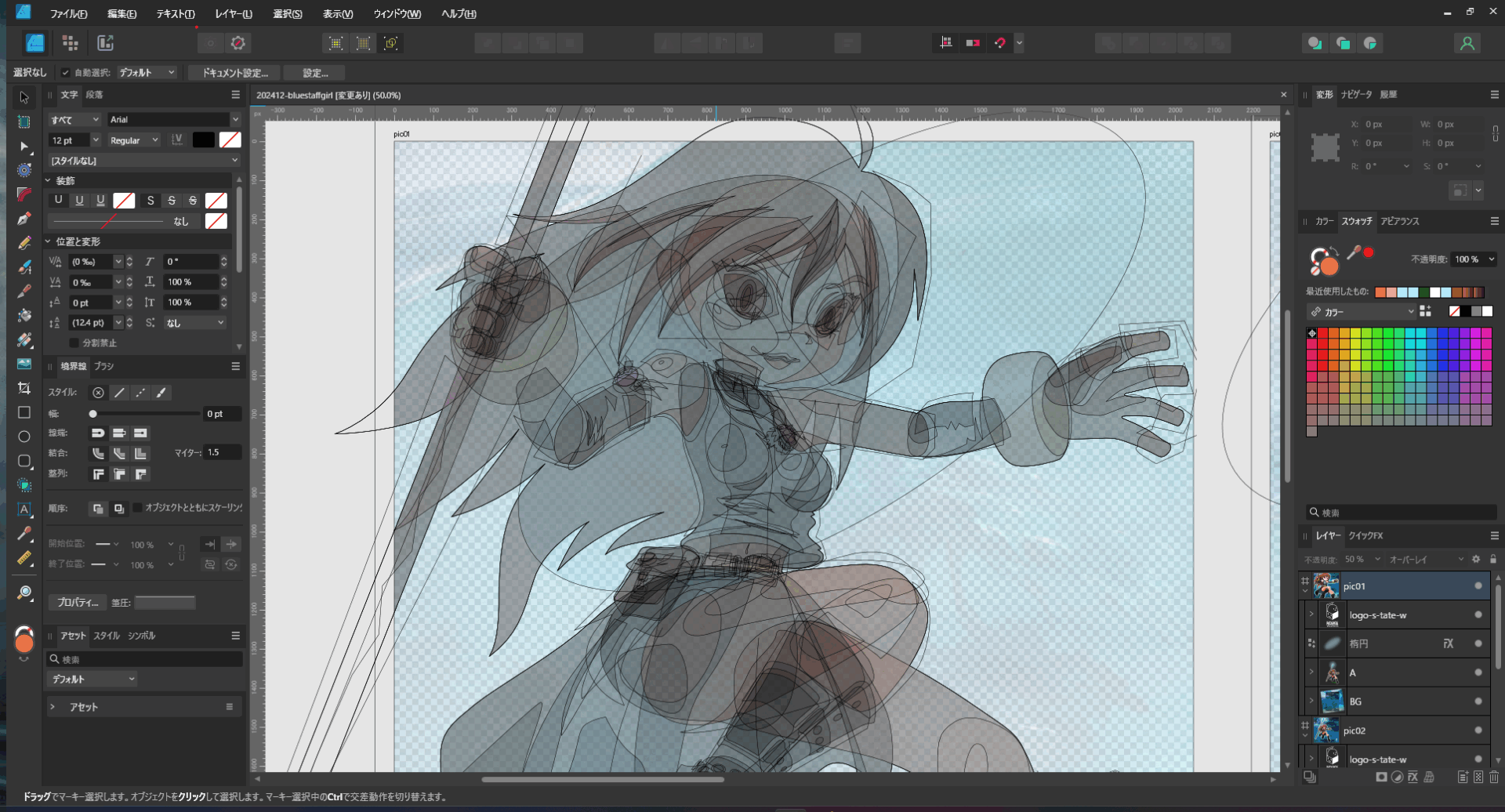This screenshot has height=812, width=1505.
Task: Click the layer lock icon
Action: point(1493,560)
